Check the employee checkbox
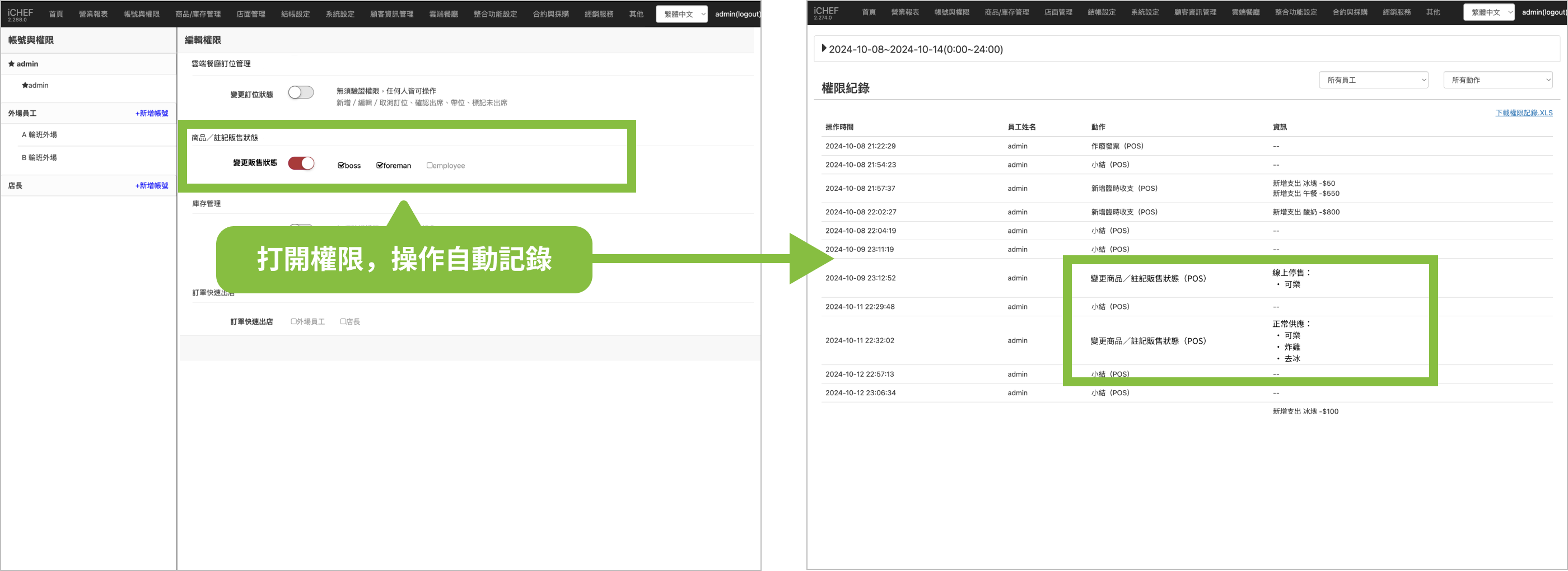1568x571 pixels. (430, 166)
